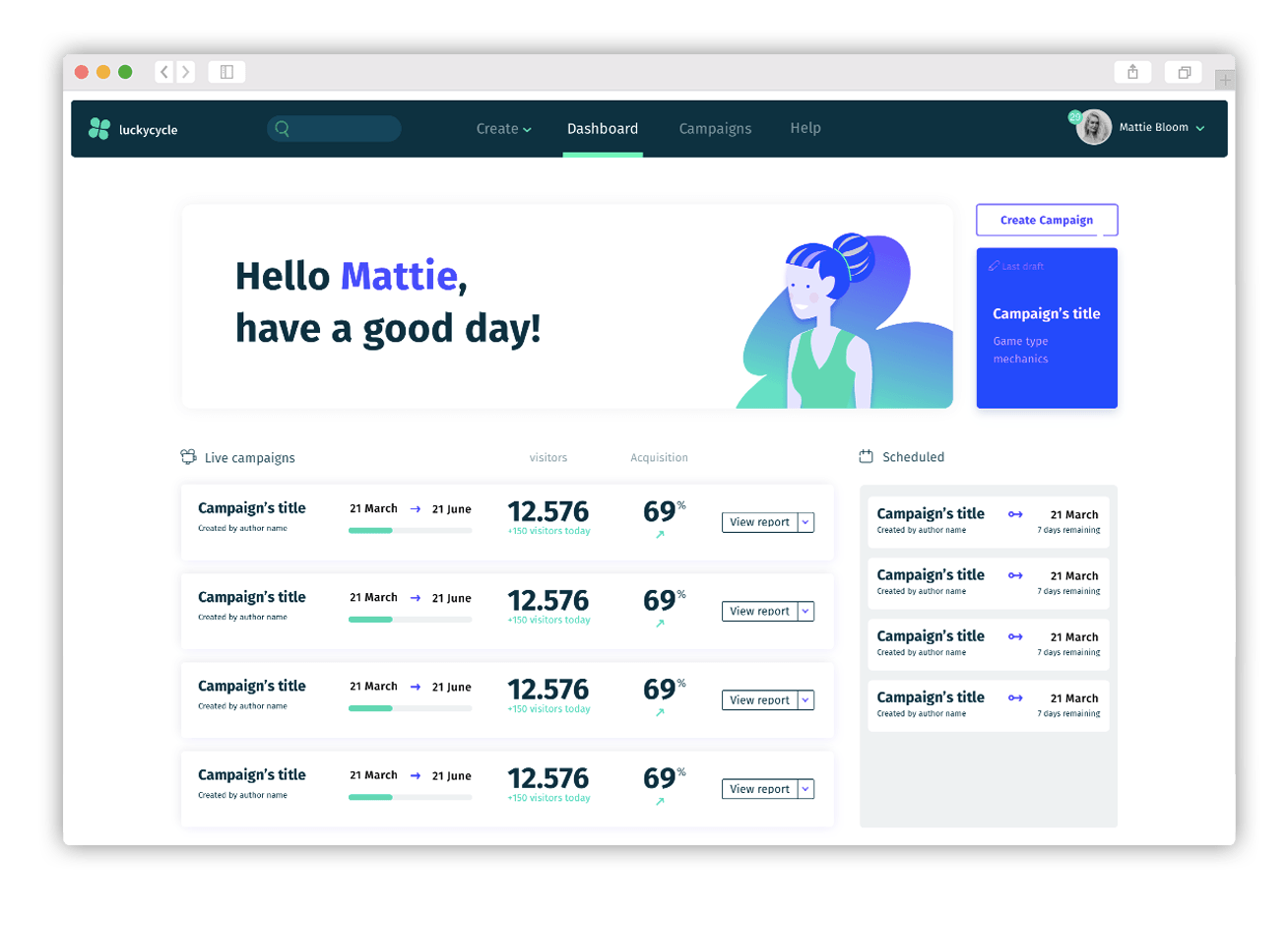Open the third scheduled Campaign's title
Viewport: 1288px width, 925px height.
[931, 636]
